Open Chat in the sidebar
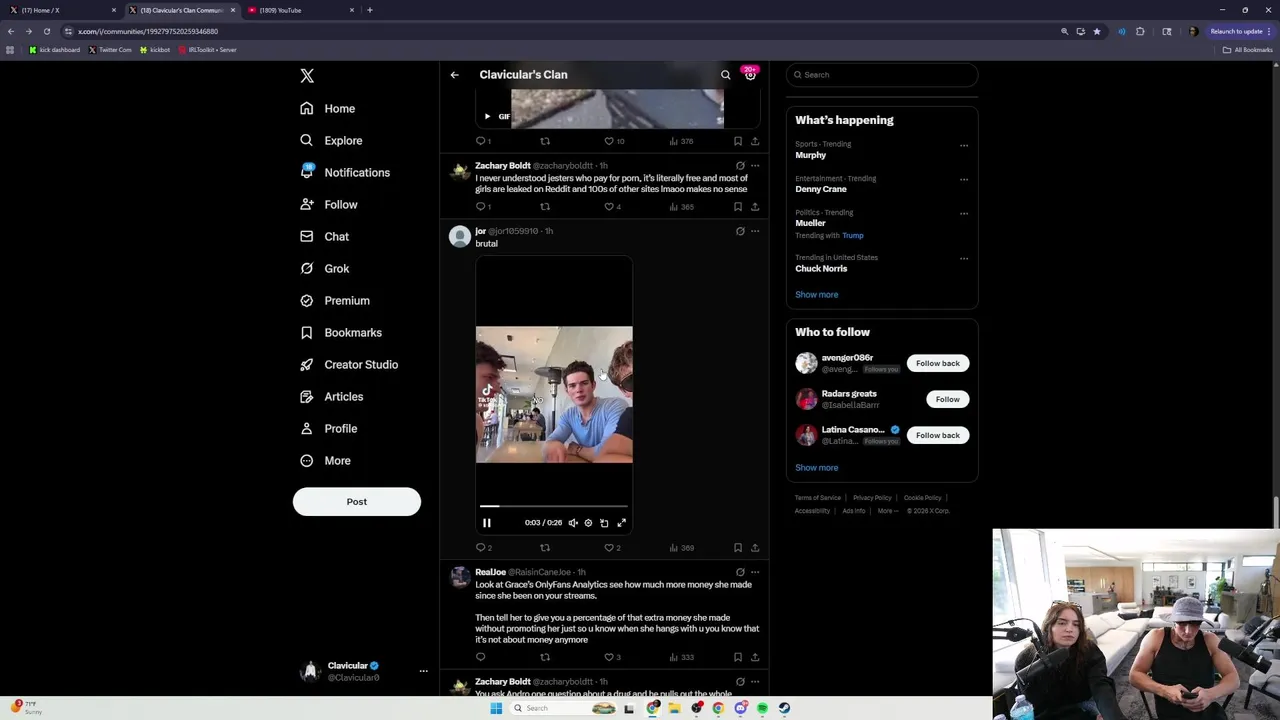Viewport: 1280px width, 720px height. tap(324, 236)
